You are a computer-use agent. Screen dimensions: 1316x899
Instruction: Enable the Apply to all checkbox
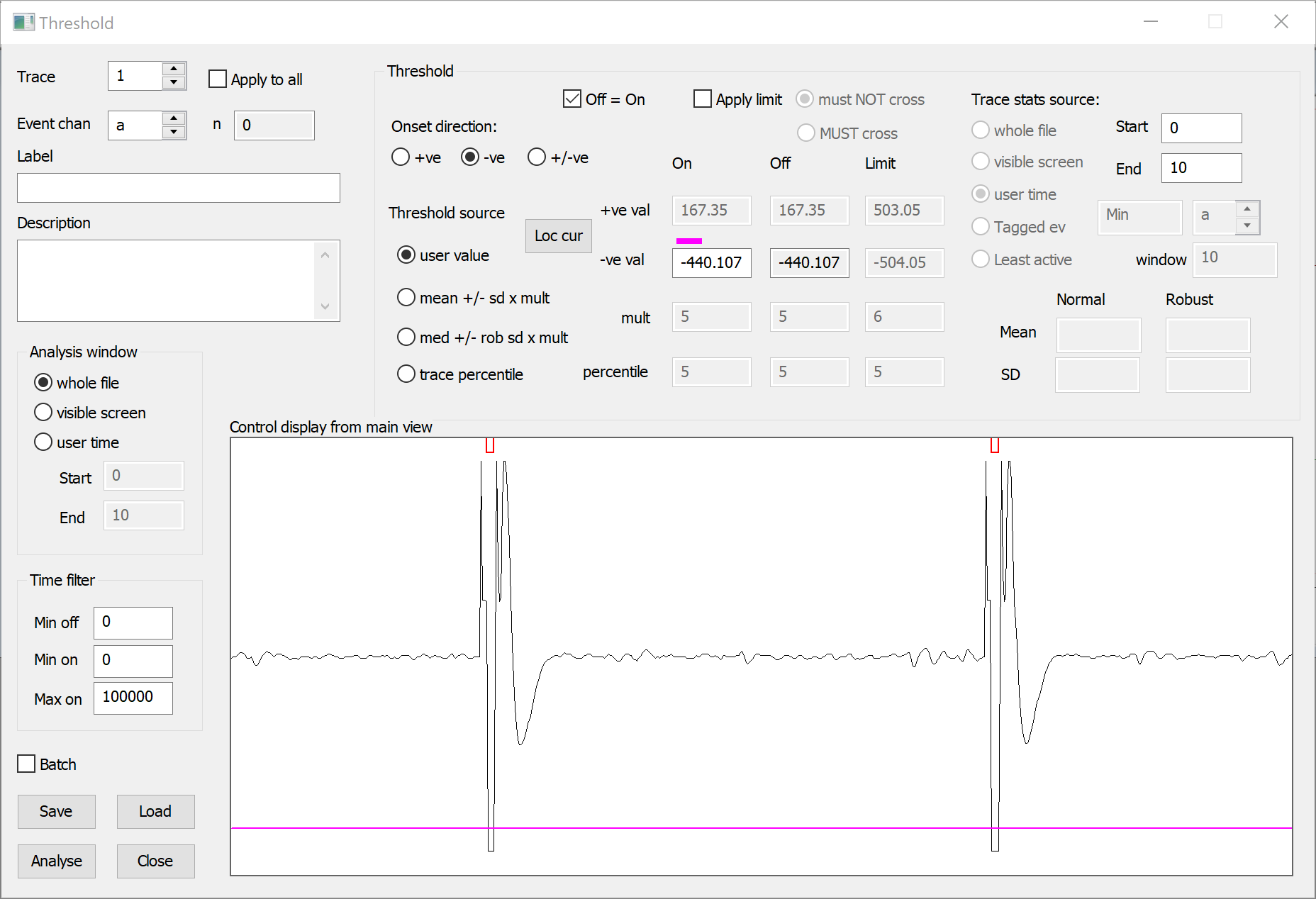point(218,79)
